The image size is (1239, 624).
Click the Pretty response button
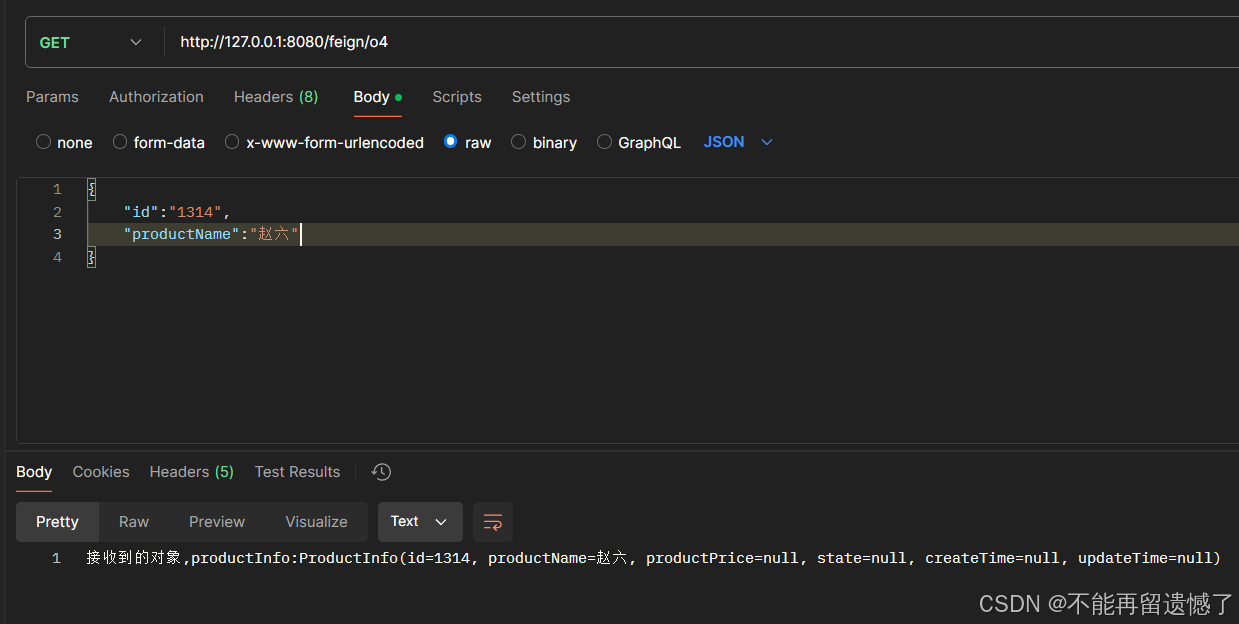click(57, 521)
